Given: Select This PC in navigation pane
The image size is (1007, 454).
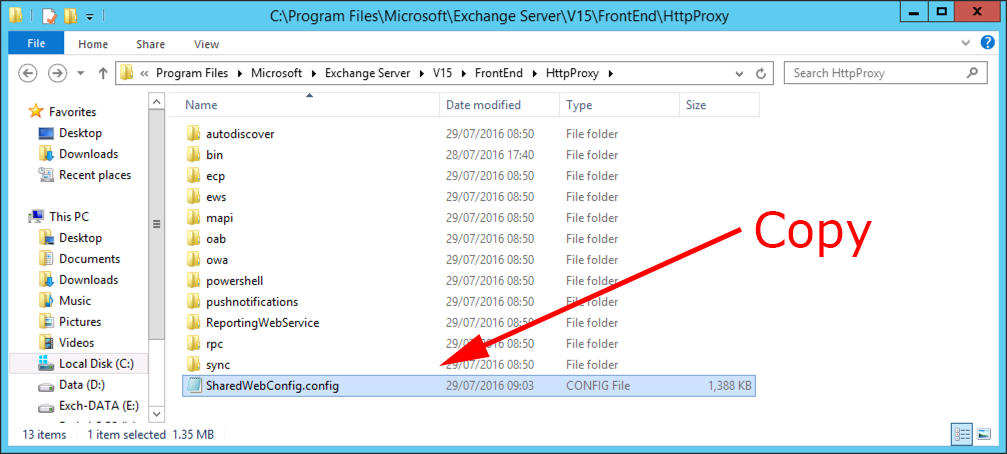Looking at the screenshot, I should pyautogui.click(x=69, y=217).
